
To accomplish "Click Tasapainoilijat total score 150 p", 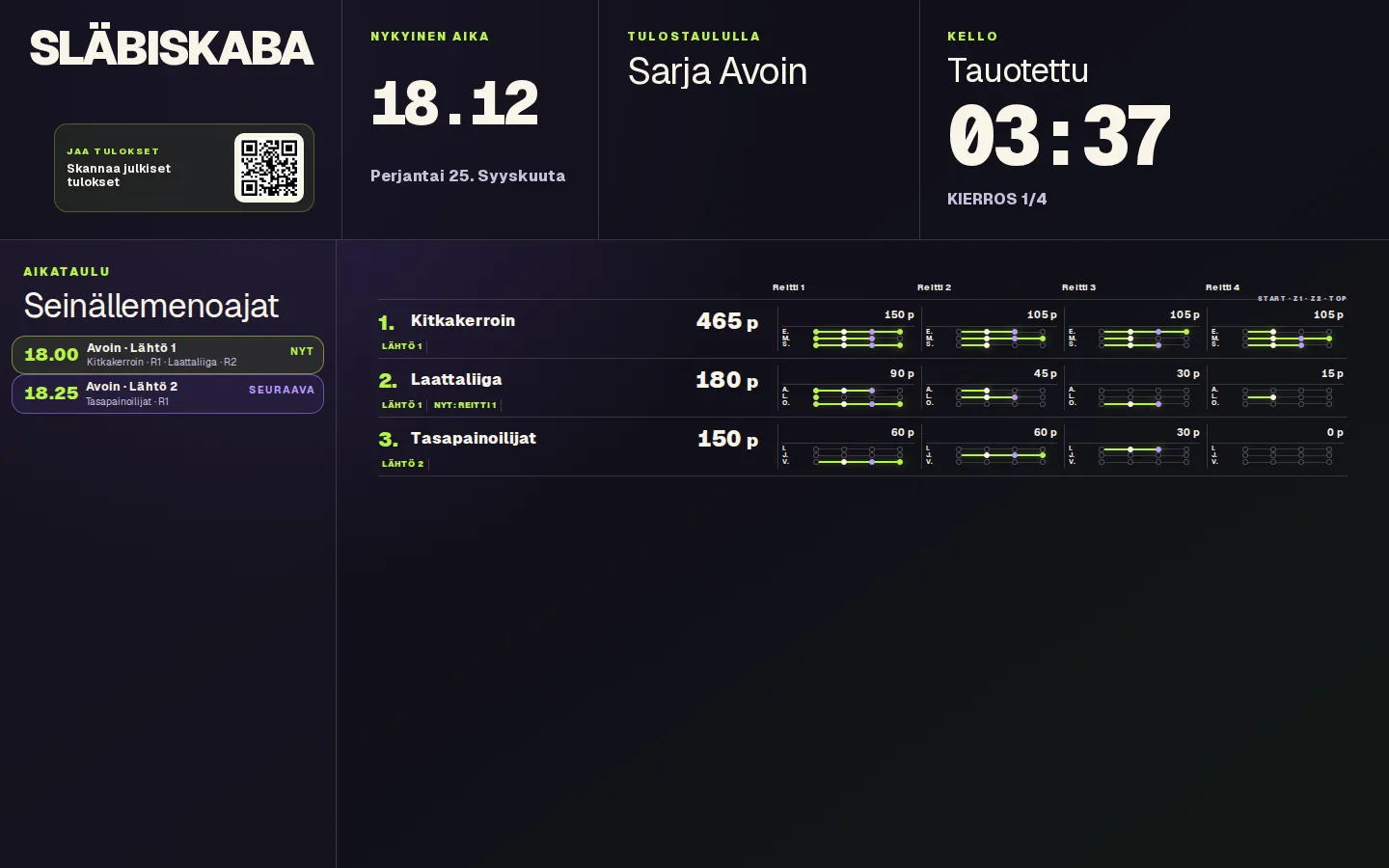I will [x=727, y=439].
